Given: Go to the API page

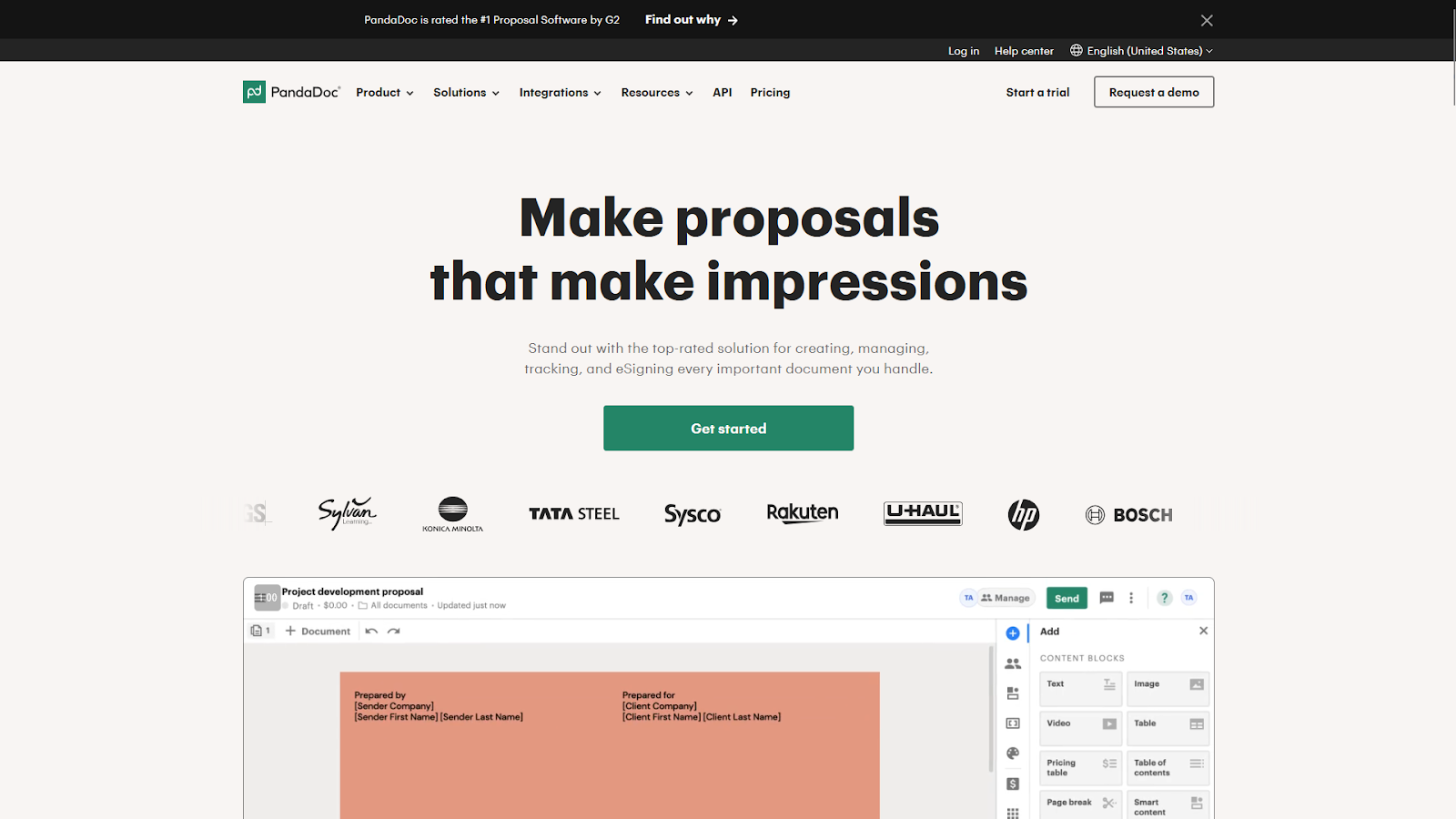Looking at the screenshot, I should pyautogui.click(x=723, y=93).
